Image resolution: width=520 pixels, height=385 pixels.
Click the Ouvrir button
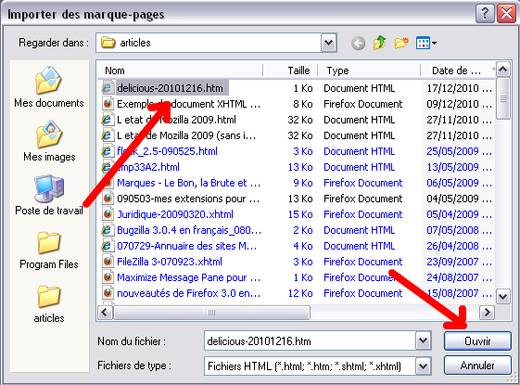pos(477,341)
